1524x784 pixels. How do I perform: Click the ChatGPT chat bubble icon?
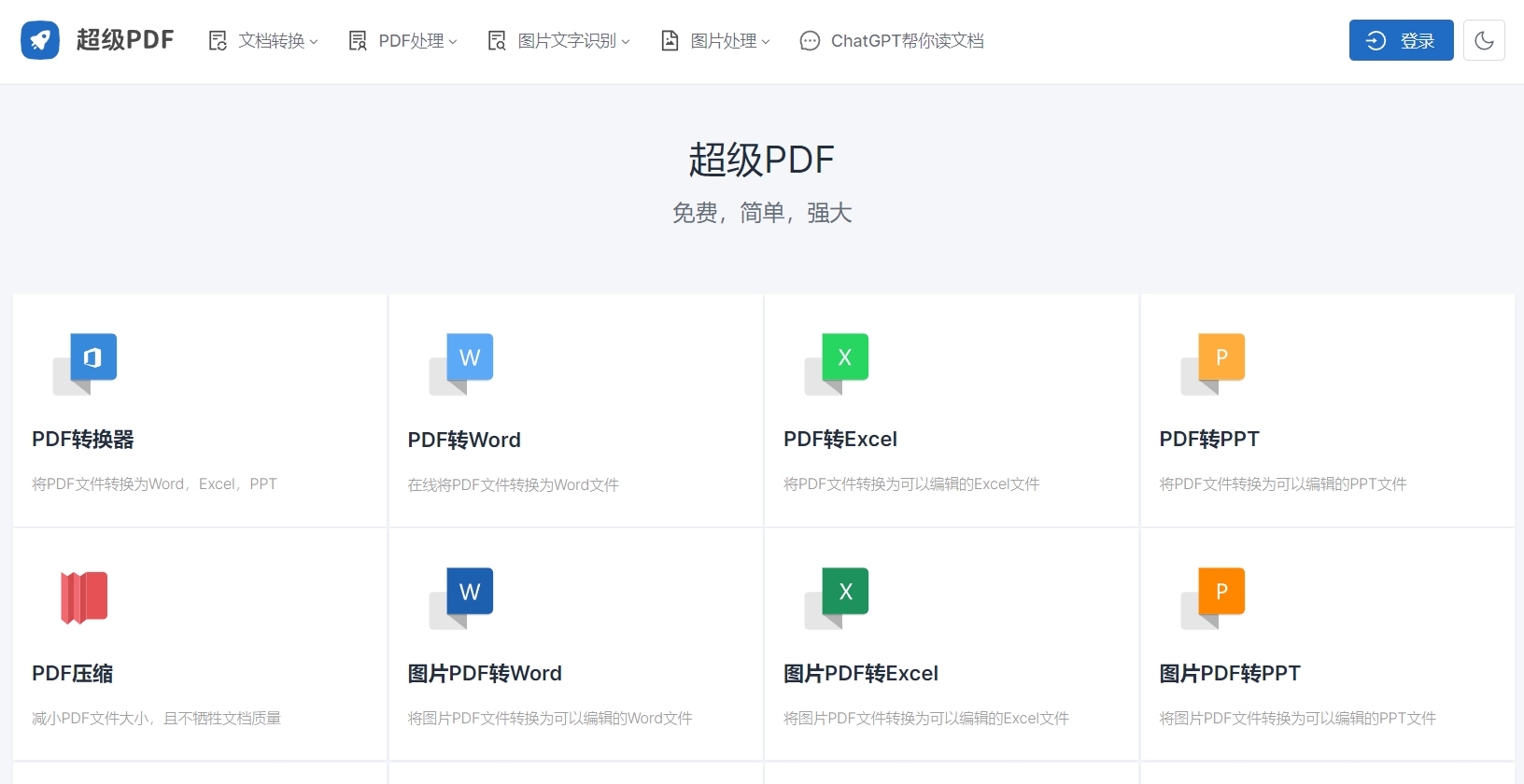[x=810, y=40]
